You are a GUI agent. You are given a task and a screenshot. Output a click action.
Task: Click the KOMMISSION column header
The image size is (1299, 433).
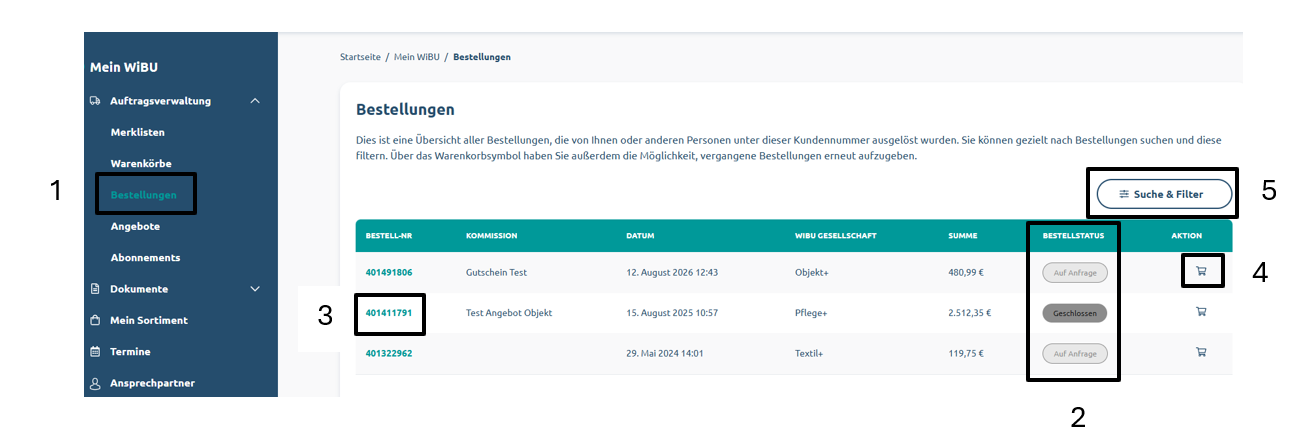[x=492, y=236]
